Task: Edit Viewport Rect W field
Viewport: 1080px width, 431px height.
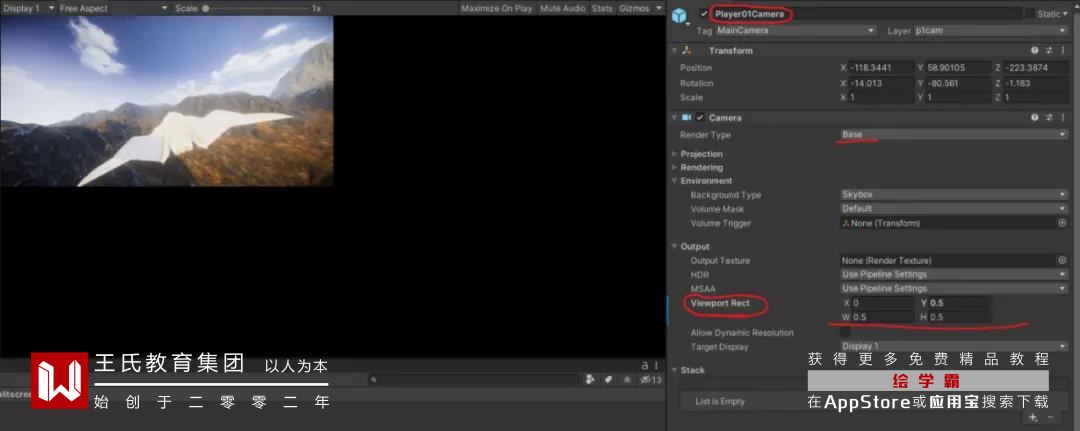Action: point(883,317)
